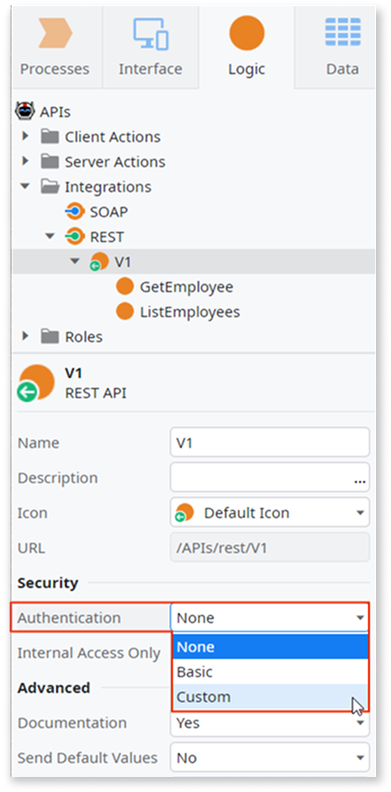Click the Client Actions folder icon

coord(50,136)
